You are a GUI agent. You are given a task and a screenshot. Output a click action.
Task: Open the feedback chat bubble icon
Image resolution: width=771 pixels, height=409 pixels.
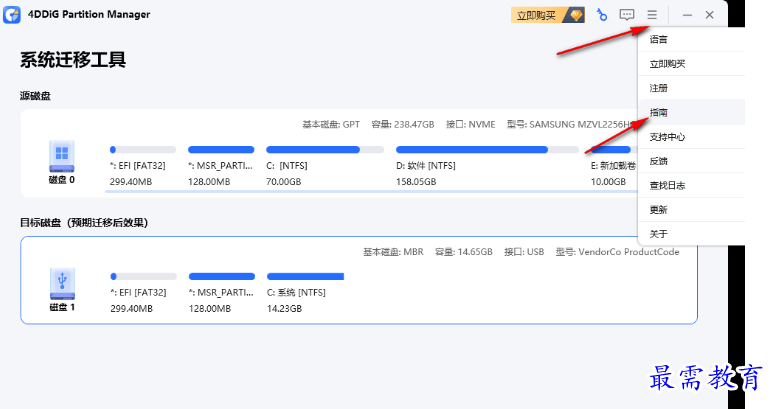627,15
